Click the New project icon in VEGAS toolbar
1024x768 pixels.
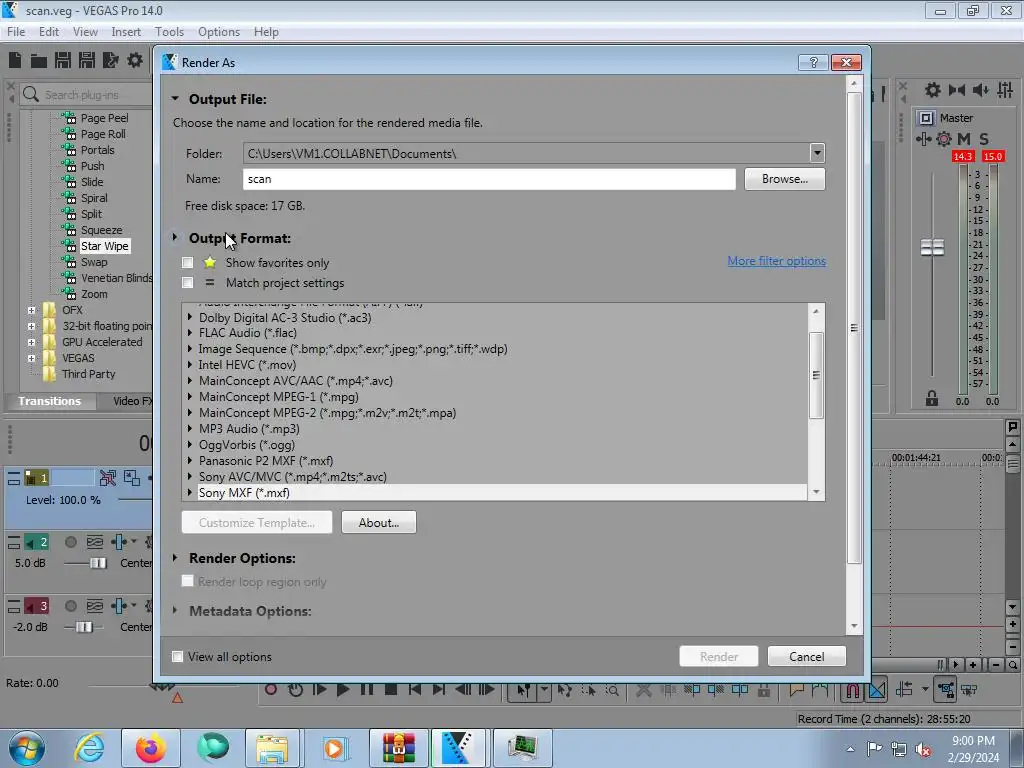tap(15, 61)
